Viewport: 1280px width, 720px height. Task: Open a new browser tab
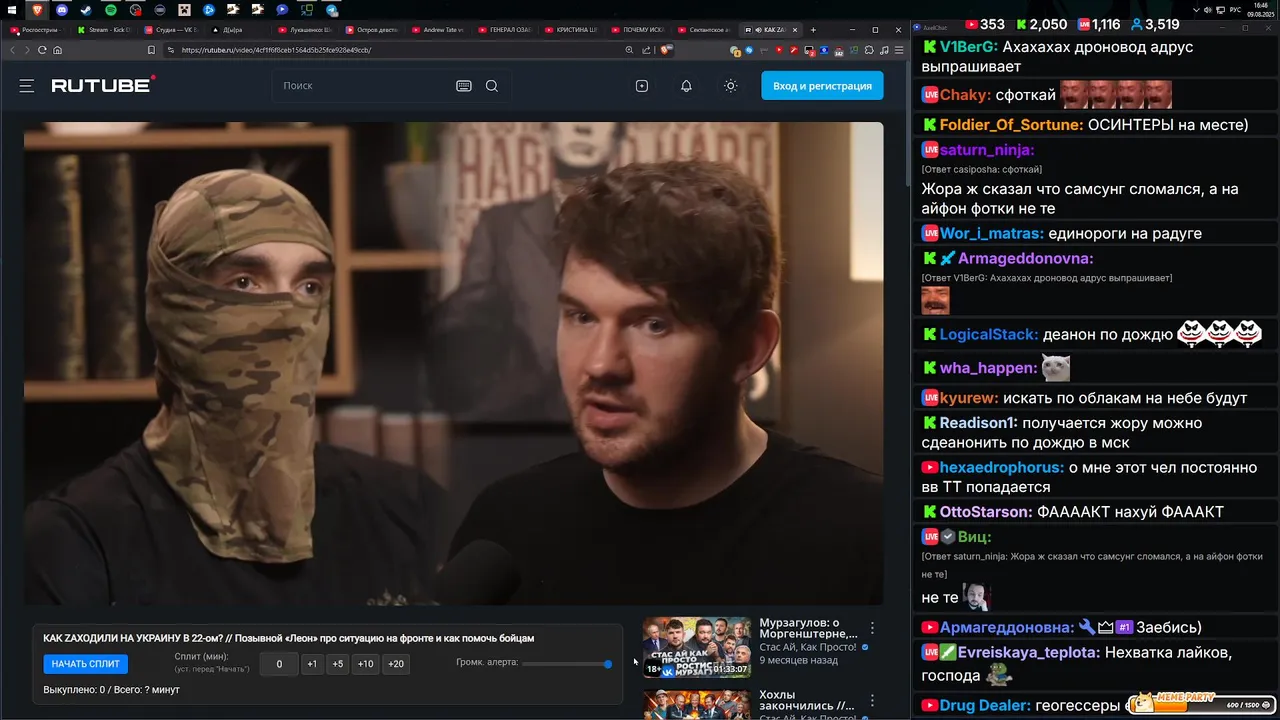(813, 30)
